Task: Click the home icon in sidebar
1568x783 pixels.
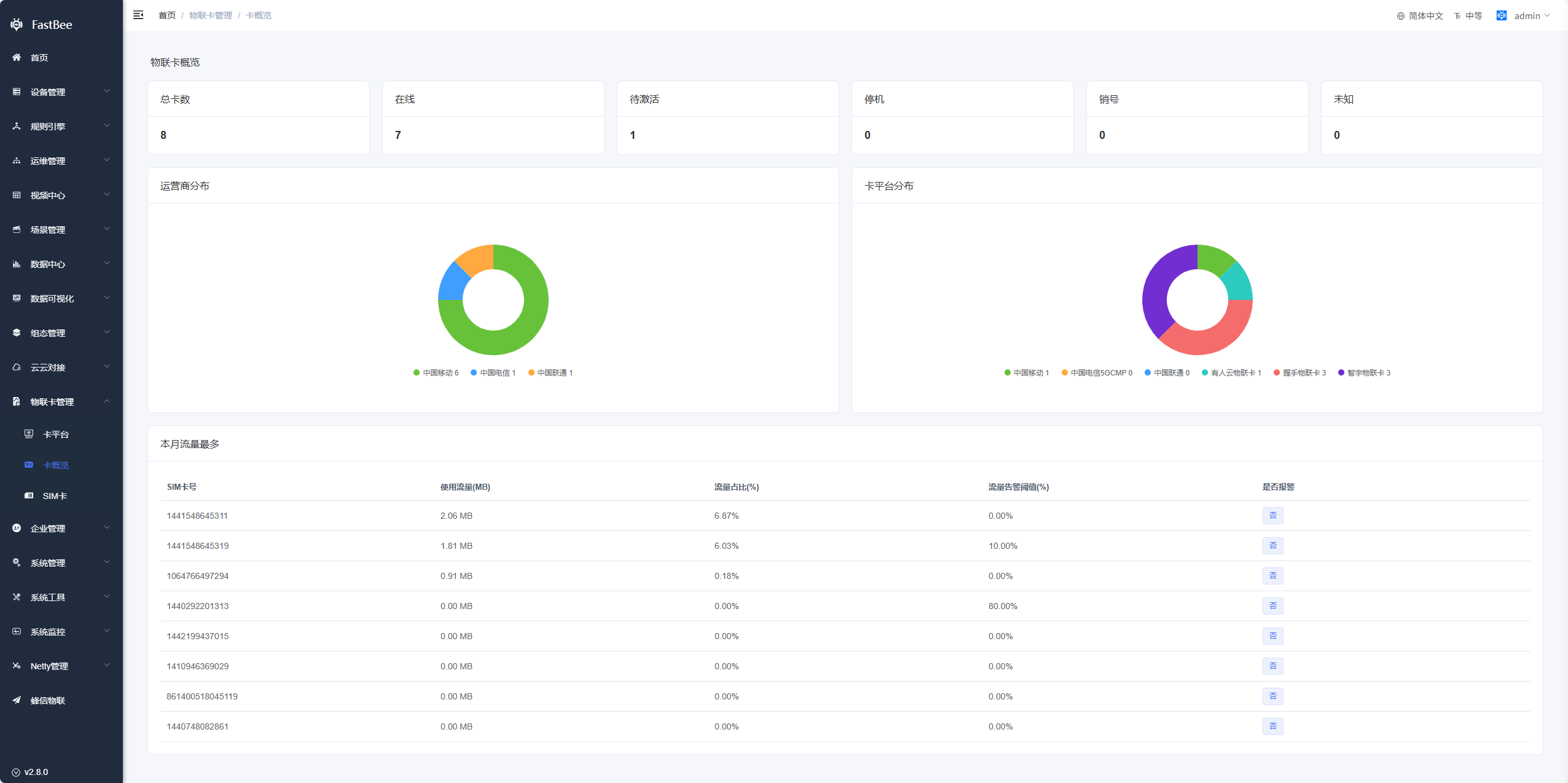Action: [x=17, y=57]
